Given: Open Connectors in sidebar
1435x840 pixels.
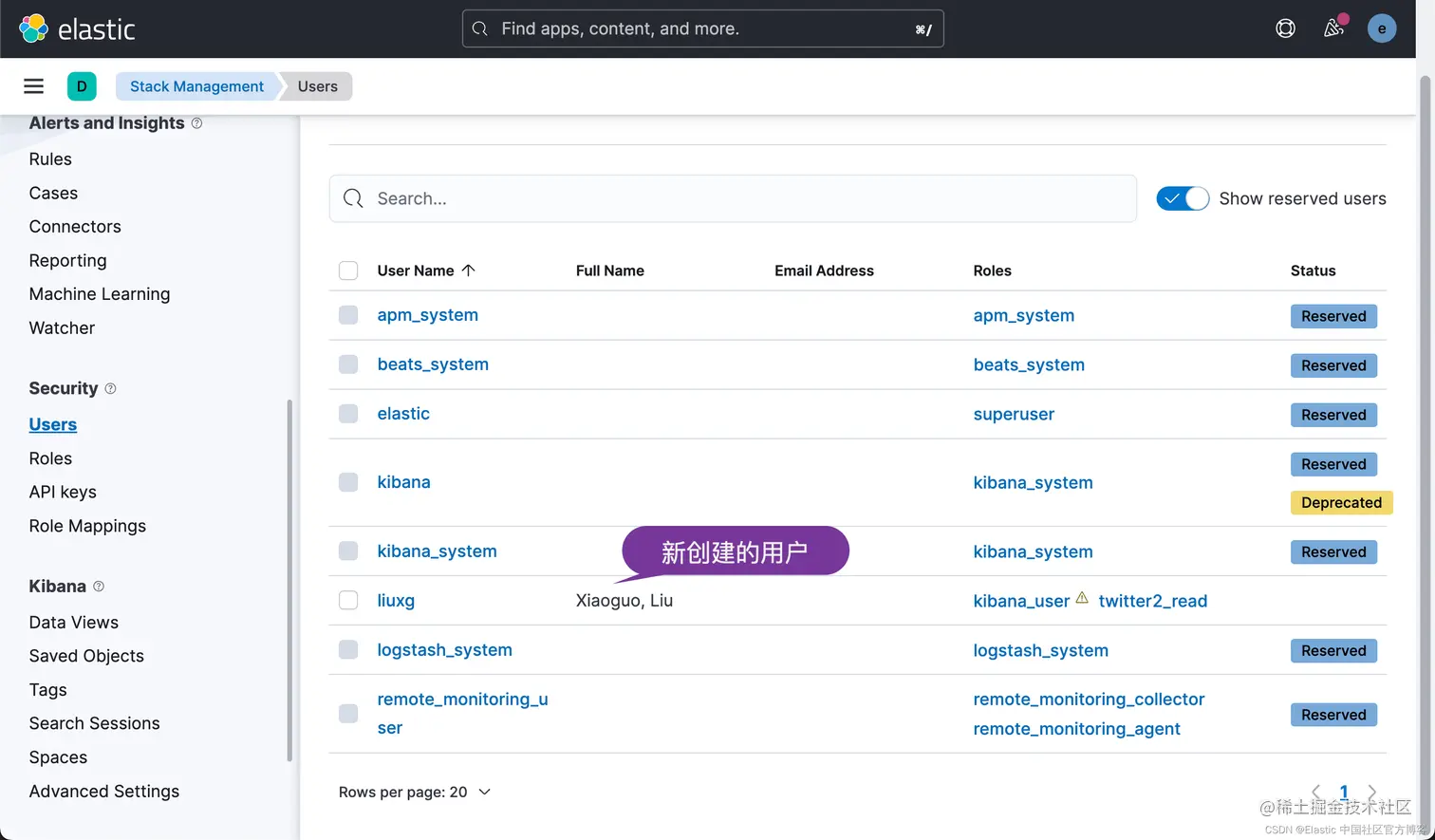Looking at the screenshot, I should click(75, 226).
